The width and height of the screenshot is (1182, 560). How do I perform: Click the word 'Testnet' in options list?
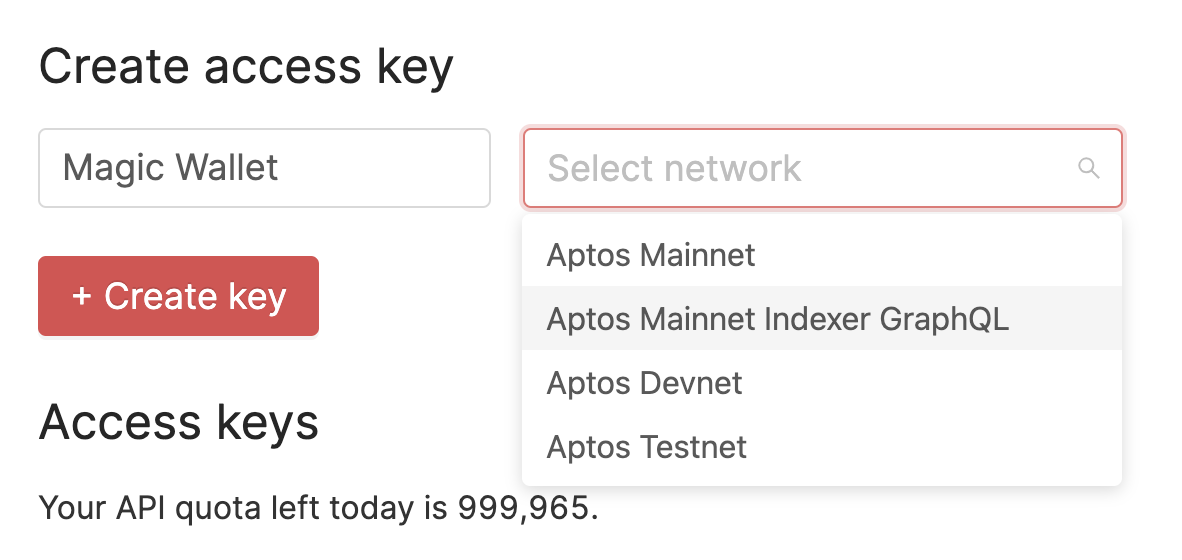694,447
